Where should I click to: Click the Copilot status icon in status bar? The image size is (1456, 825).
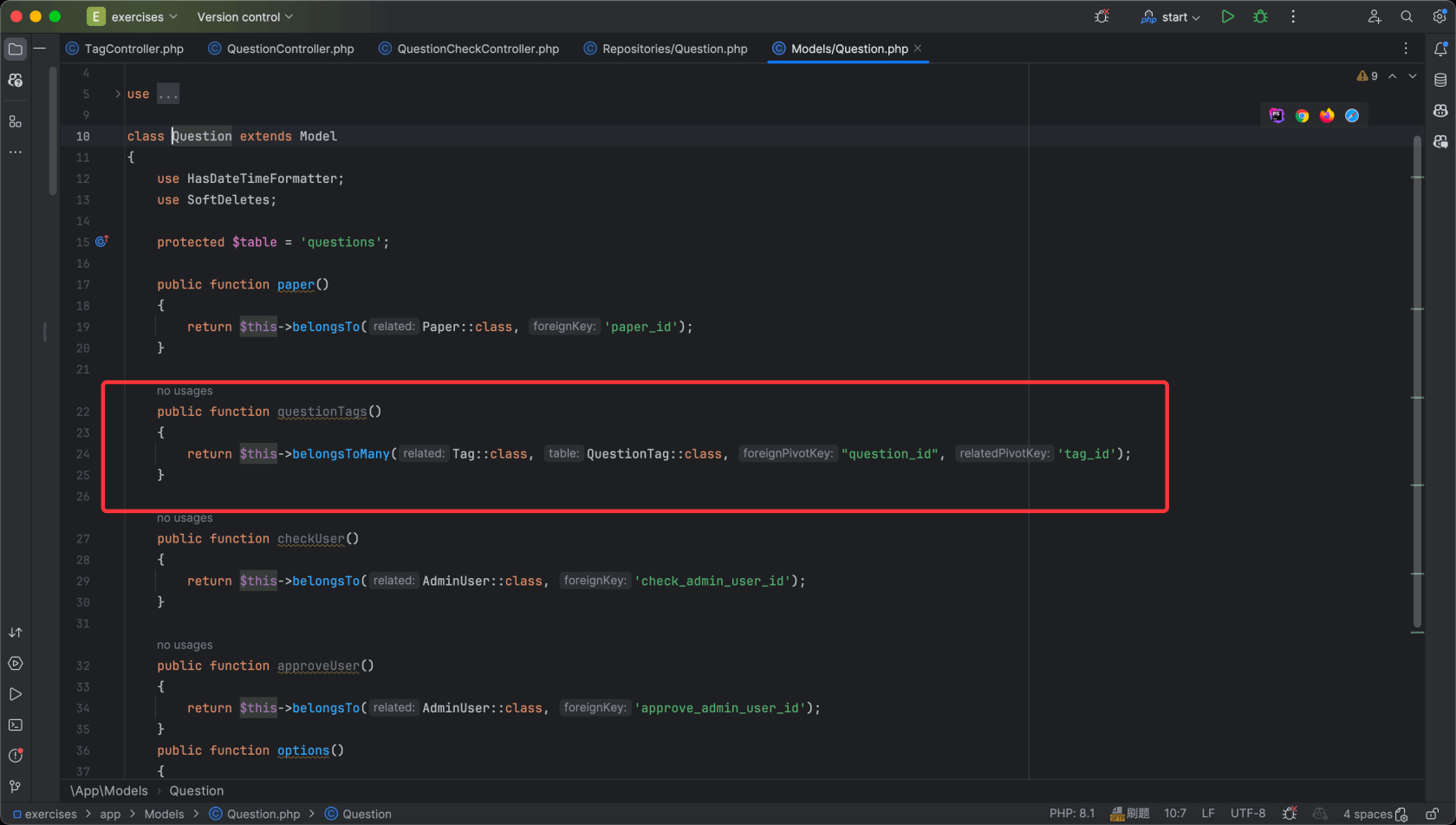pos(1320,814)
